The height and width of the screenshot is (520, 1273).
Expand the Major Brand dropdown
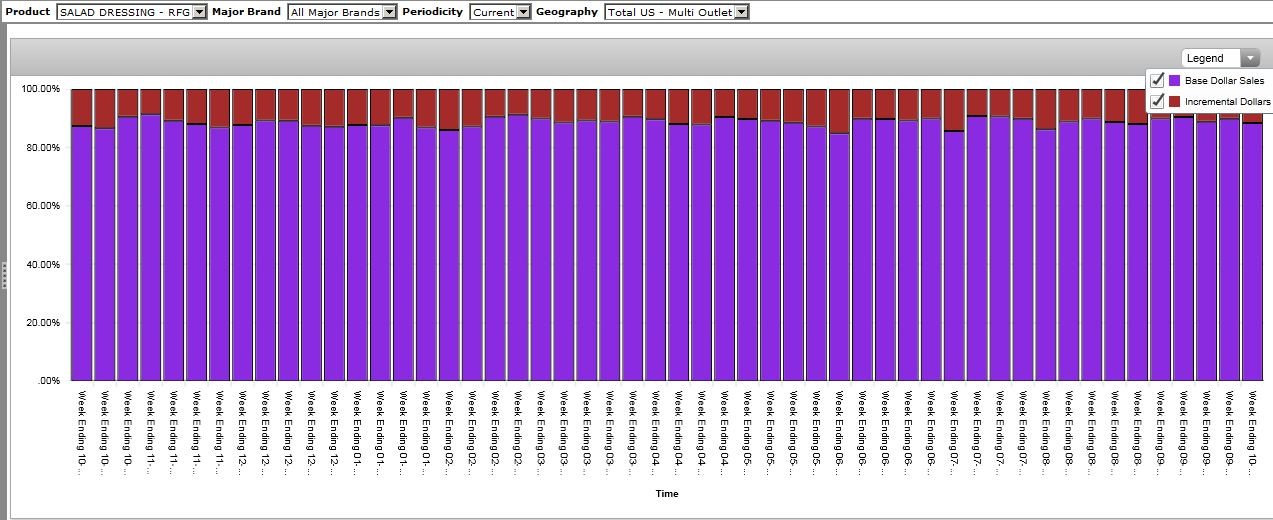pyautogui.click(x=390, y=12)
